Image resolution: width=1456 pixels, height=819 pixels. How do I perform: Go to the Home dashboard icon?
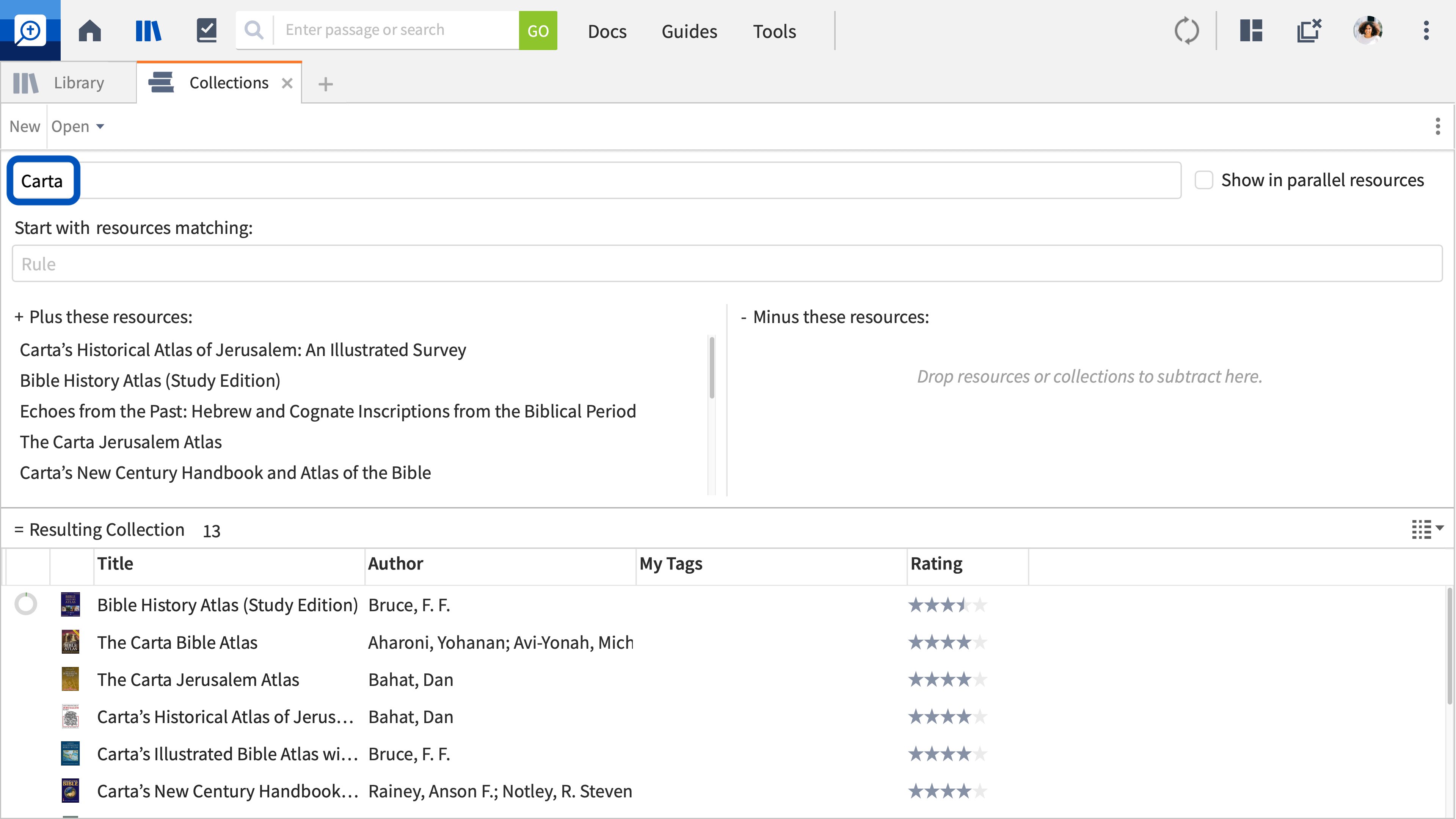tap(90, 30)
